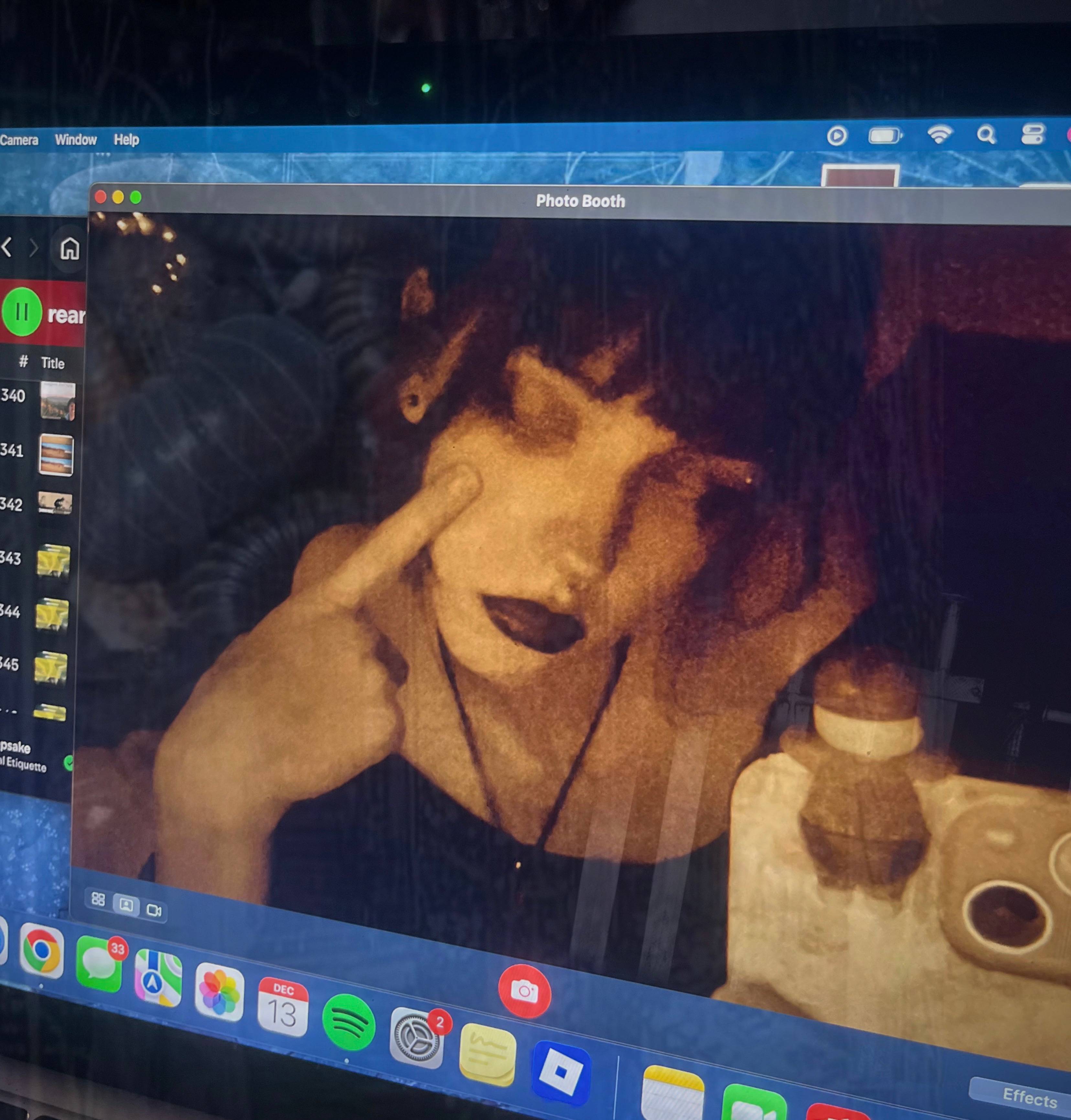Check the battery status icon
Screen dimensions: 1071x1120
[885, 136]
